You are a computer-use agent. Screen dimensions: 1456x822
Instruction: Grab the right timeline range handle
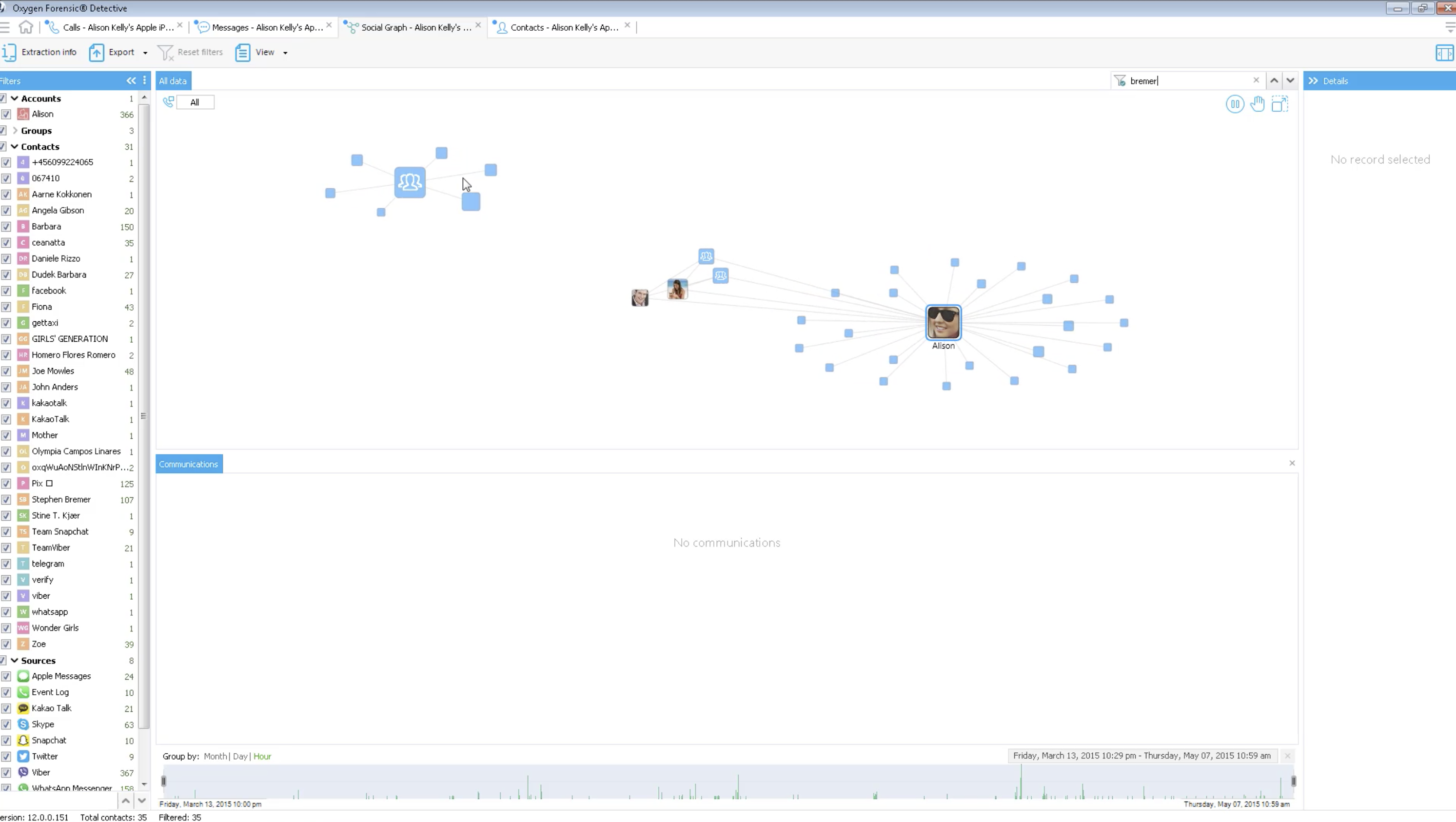point(1294,782)
